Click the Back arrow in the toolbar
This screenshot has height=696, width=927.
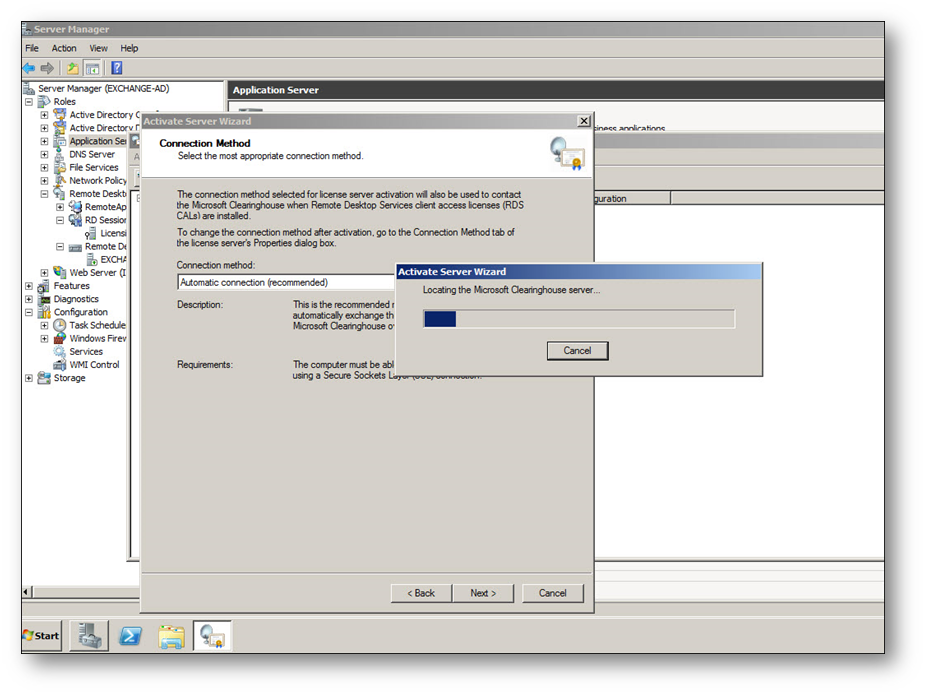tap(29, 68)
